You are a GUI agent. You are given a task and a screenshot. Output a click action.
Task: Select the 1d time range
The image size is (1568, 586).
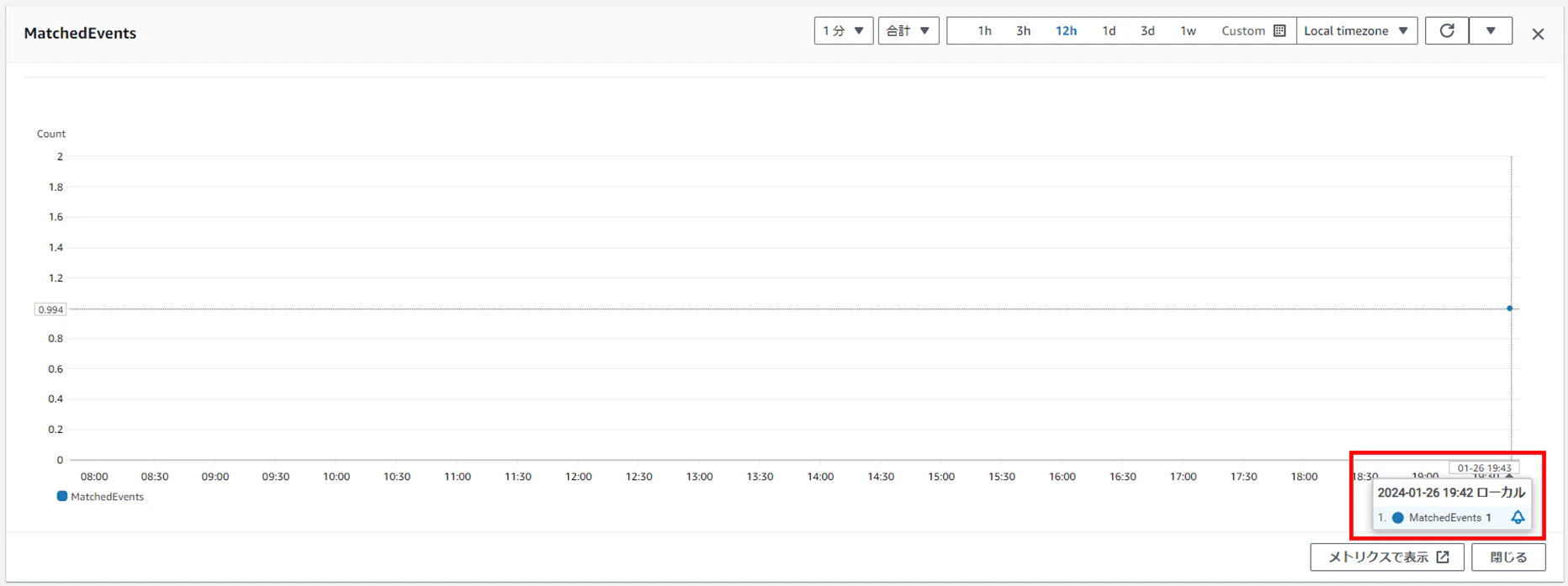click(1109, 31)
